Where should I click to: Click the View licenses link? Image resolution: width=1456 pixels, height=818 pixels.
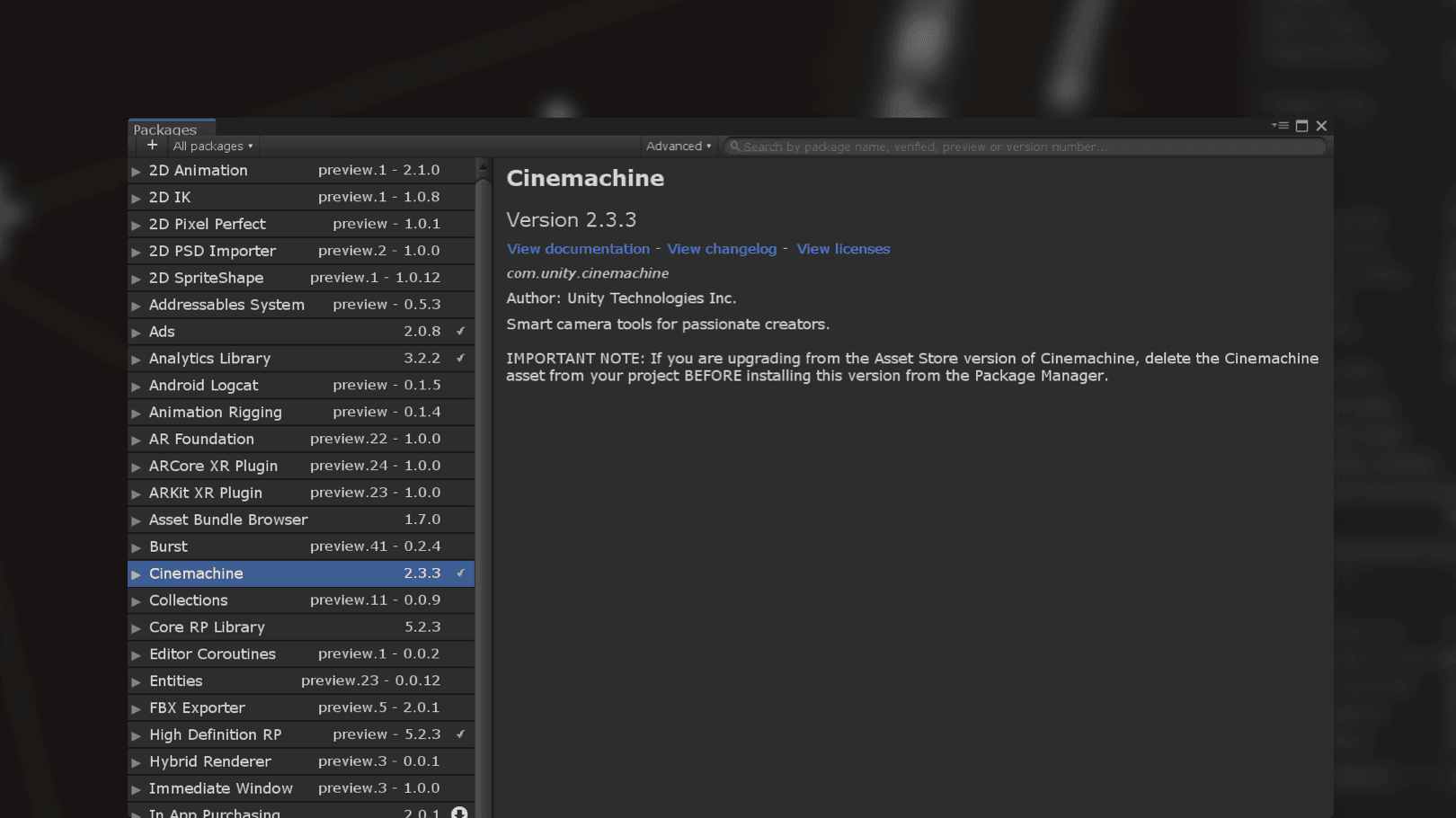tap(843, 249)
